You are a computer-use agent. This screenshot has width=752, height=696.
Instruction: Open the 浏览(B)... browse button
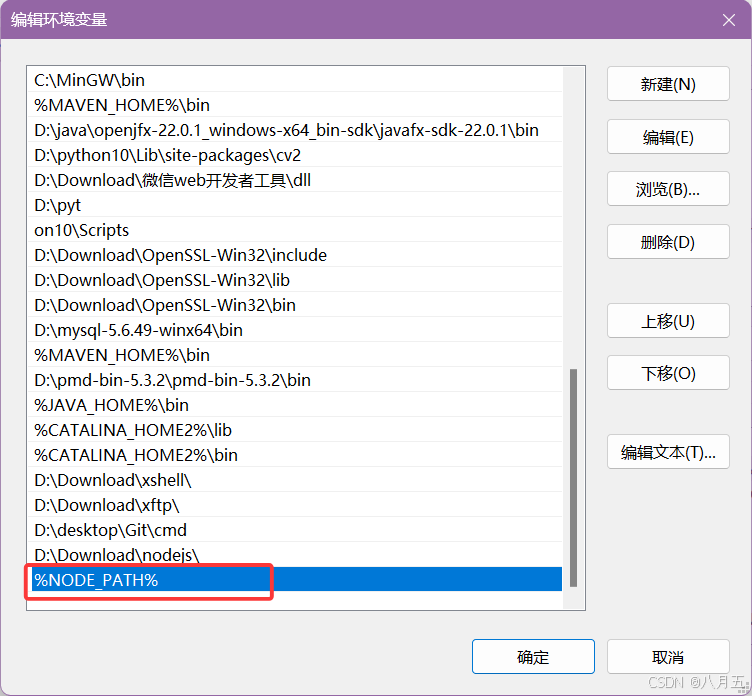(x=668, y=189)
